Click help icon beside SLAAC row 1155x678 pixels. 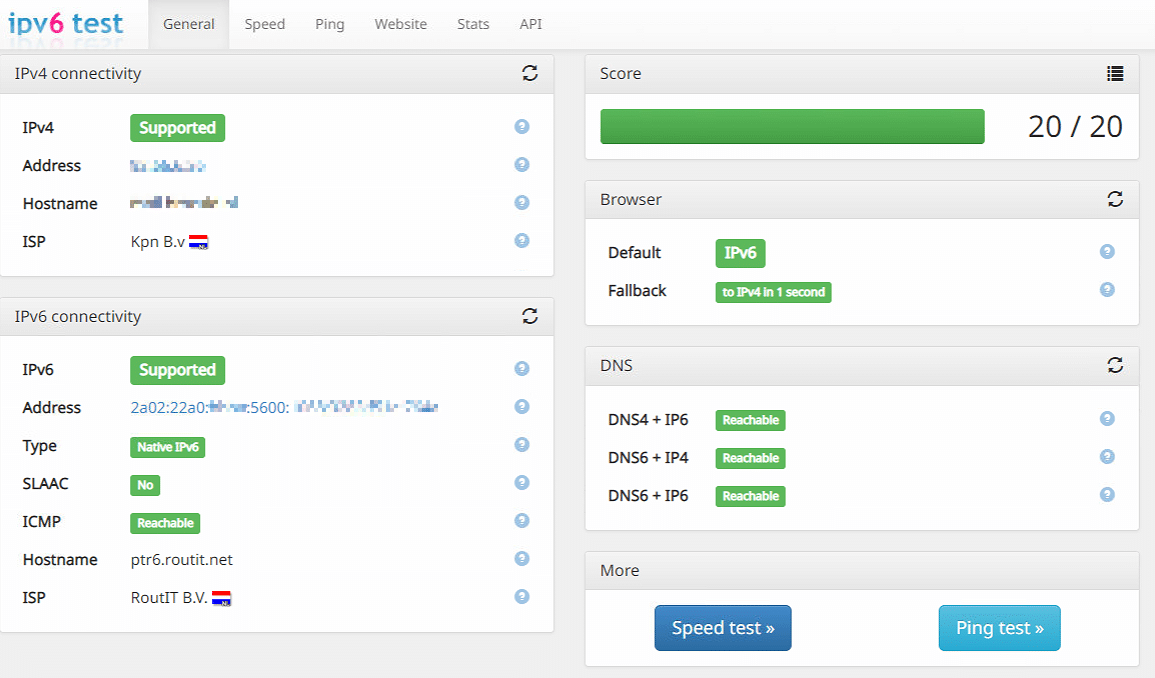pyautogui.click(x=521, y=483)
